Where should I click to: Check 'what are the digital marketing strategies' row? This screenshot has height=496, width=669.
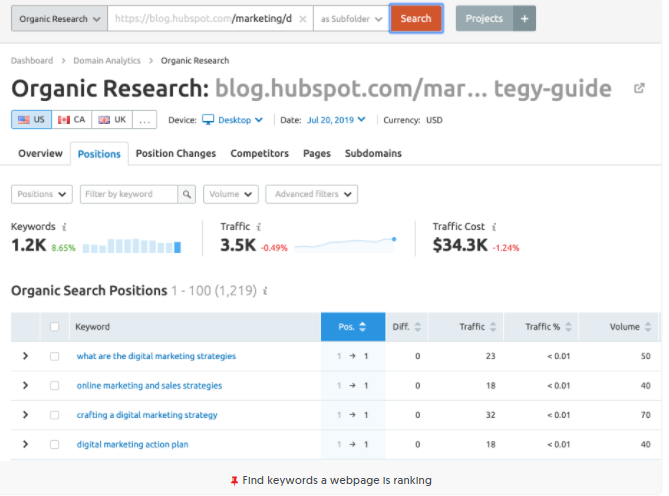[x=55, y=356]
